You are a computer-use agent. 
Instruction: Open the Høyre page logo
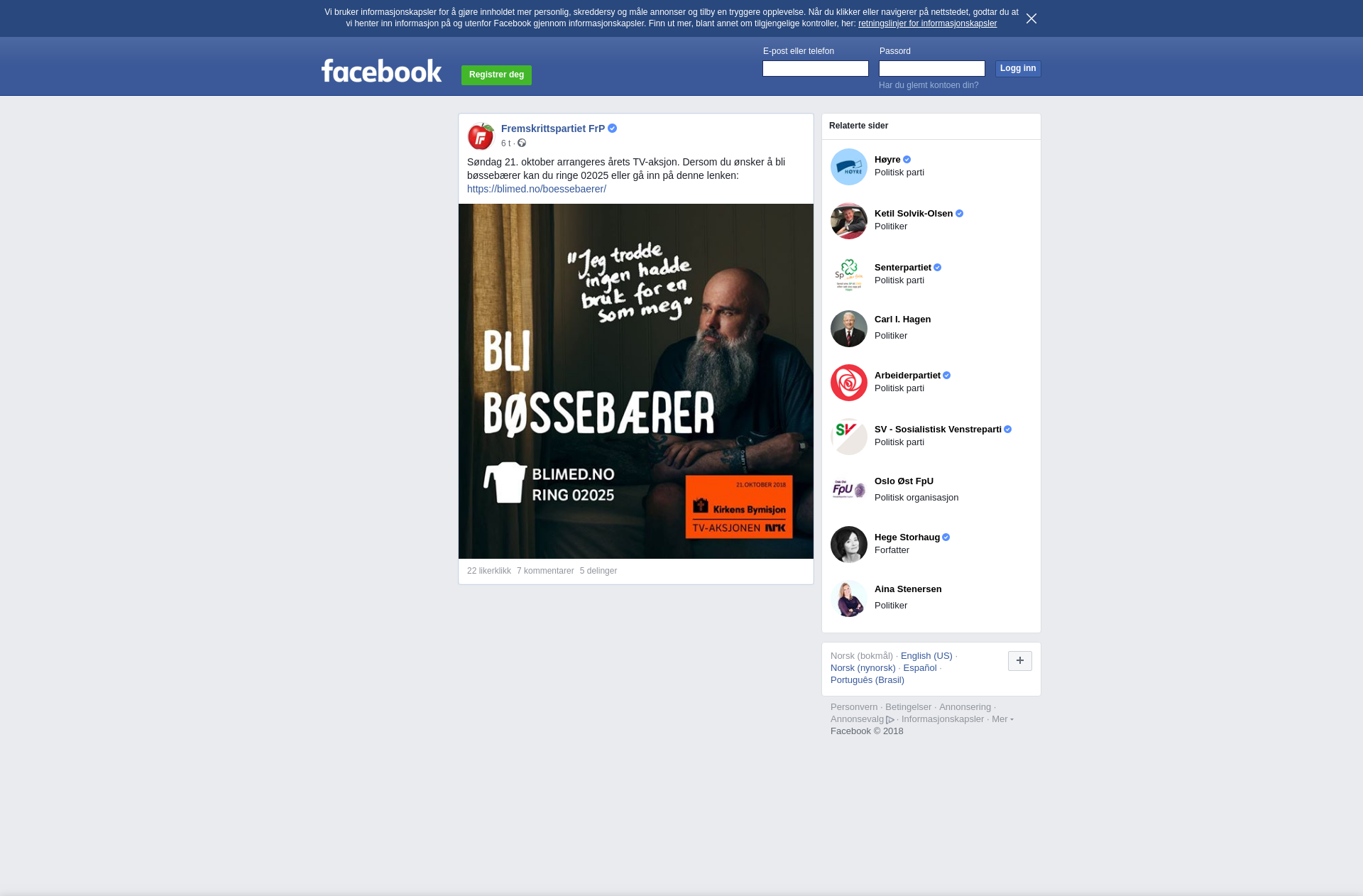(x=849, y=167)
